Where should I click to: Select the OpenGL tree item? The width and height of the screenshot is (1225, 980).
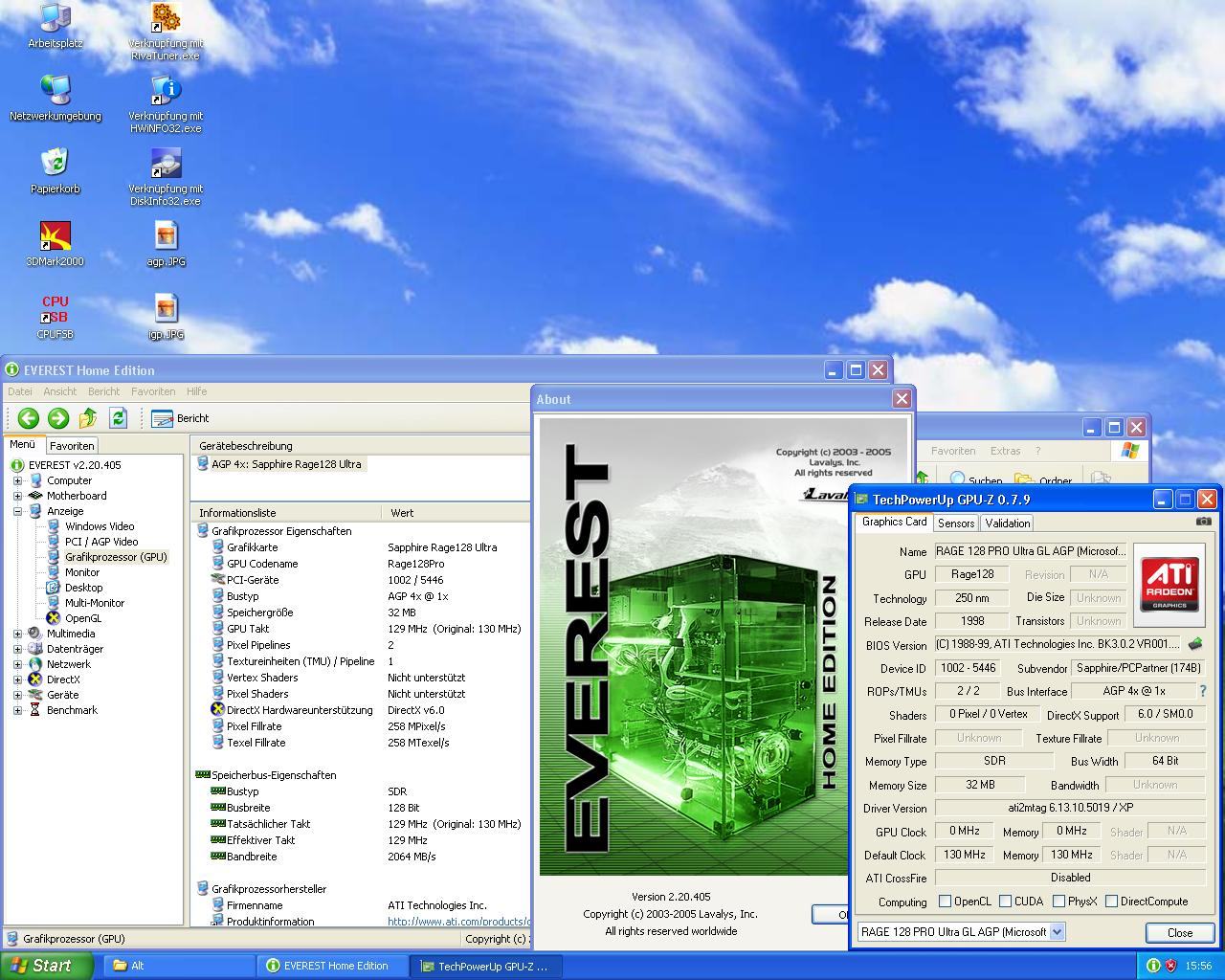83,618
